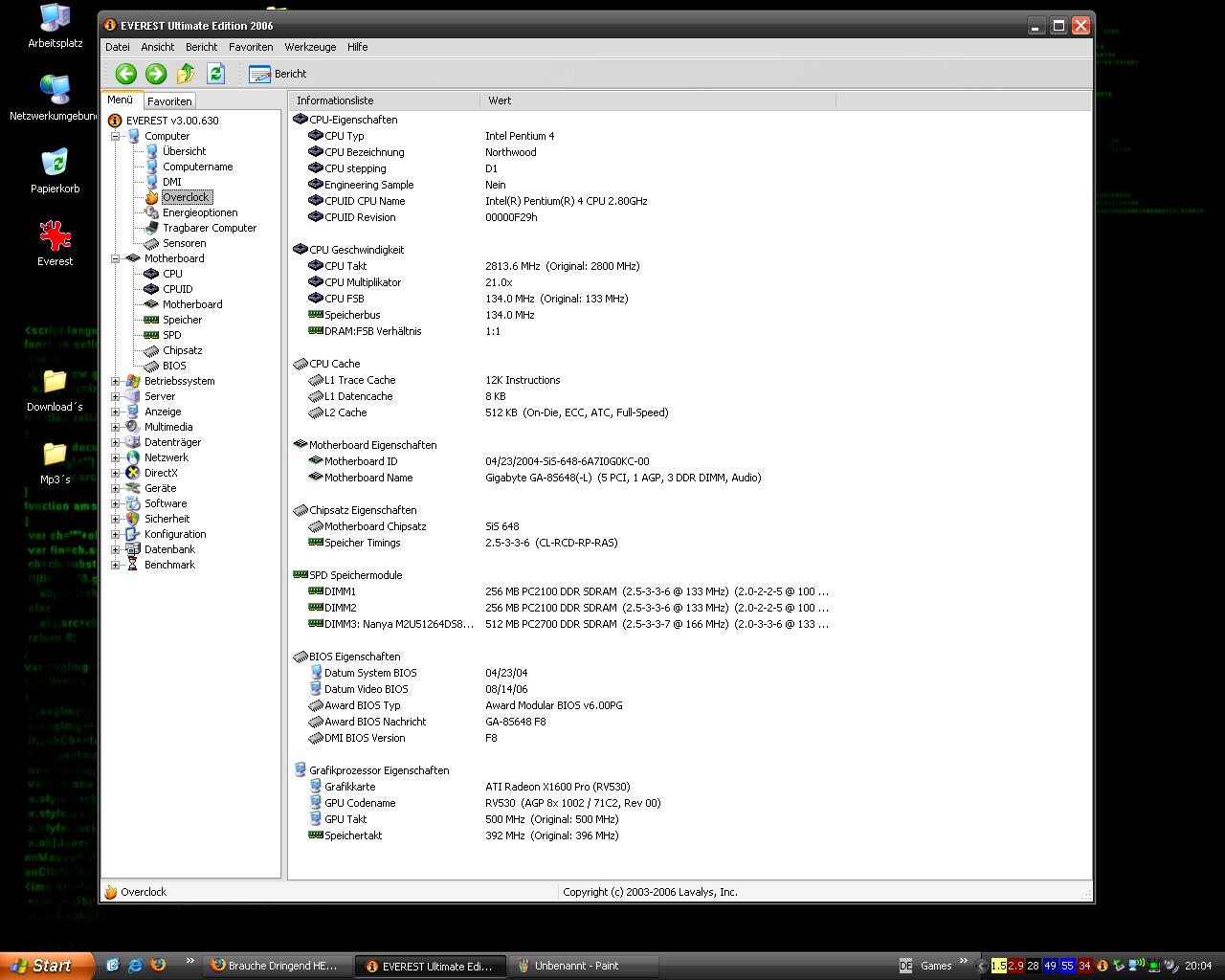Click the Wert column header
Screen dimensions: 1225x980
[x=657, y=100]
